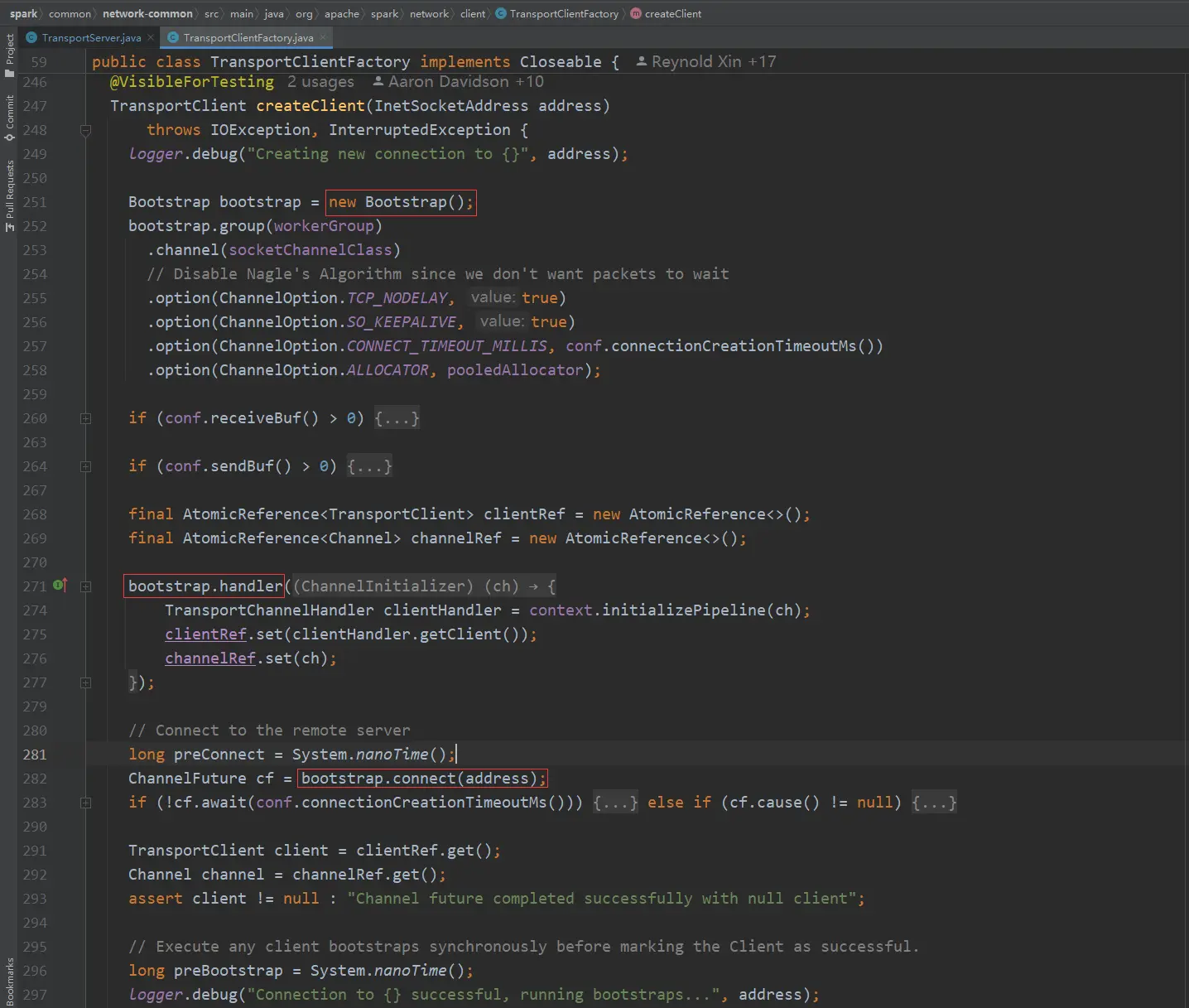Click the network-common breadcrumb
This screenshot has width=1189, height=1008.
(x=147, y=13)
